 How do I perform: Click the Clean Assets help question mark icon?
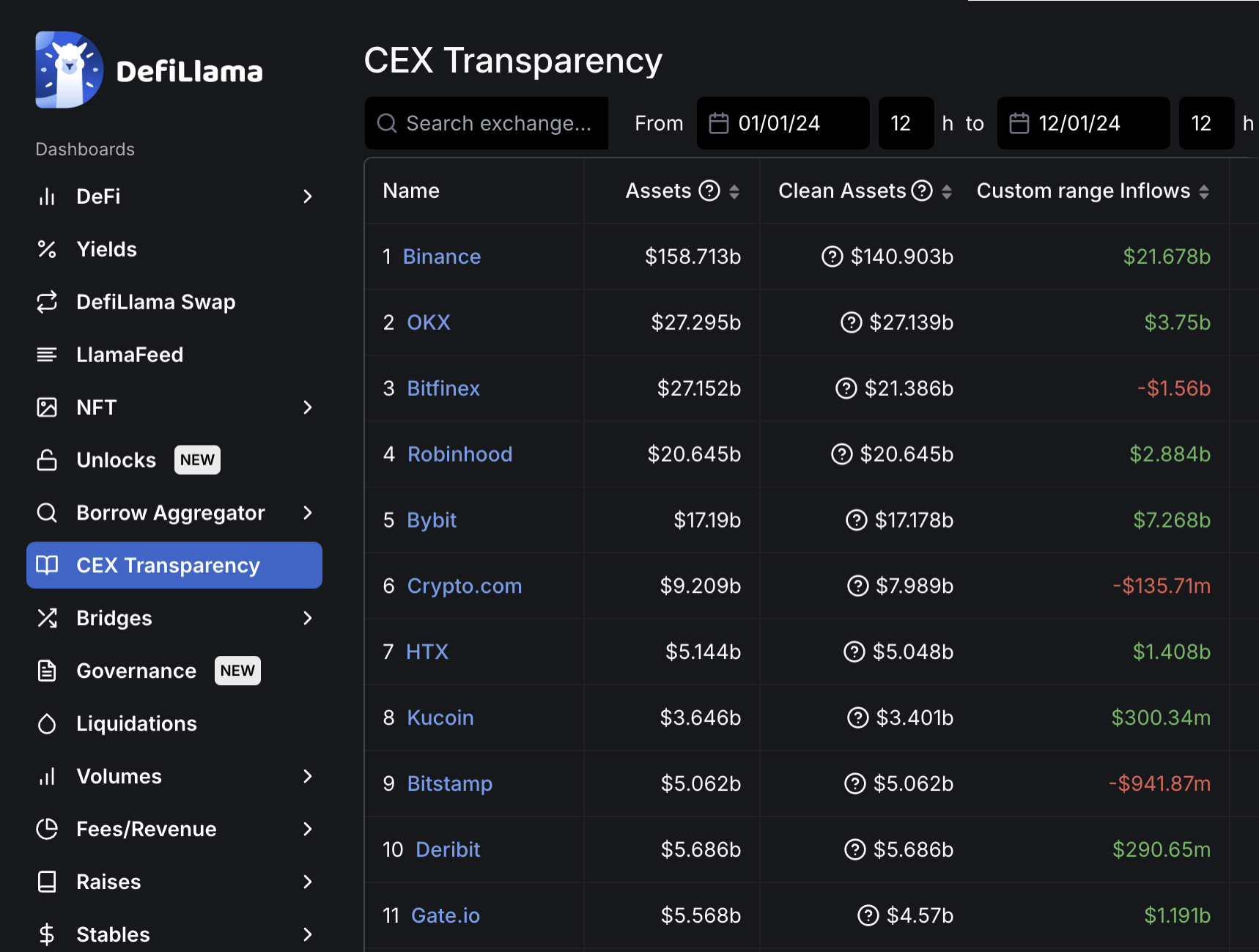tap(922, 191)
